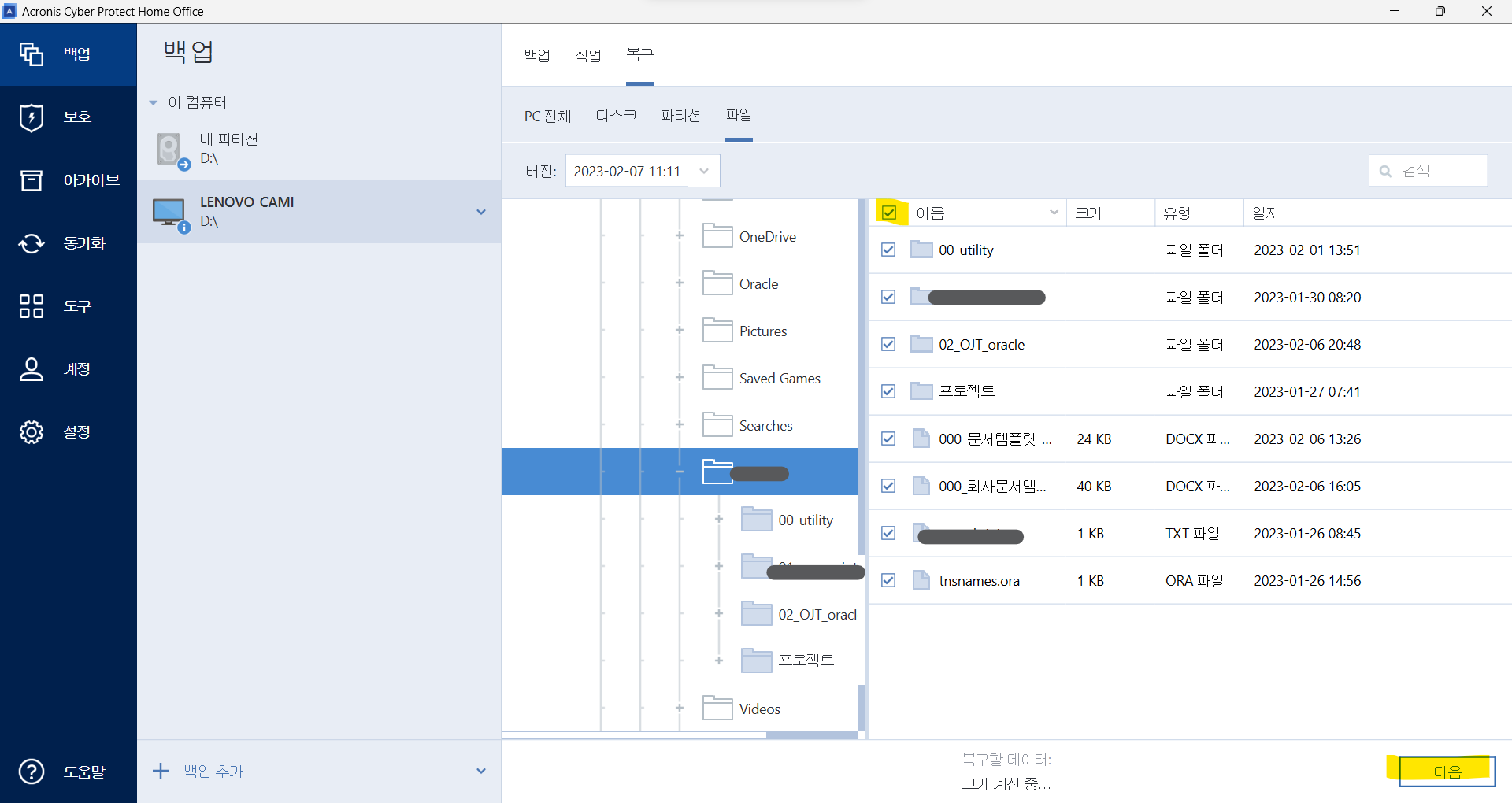Collapse the selected highlighted tree folder
The image size is (1512, 803).
point(680,472)
